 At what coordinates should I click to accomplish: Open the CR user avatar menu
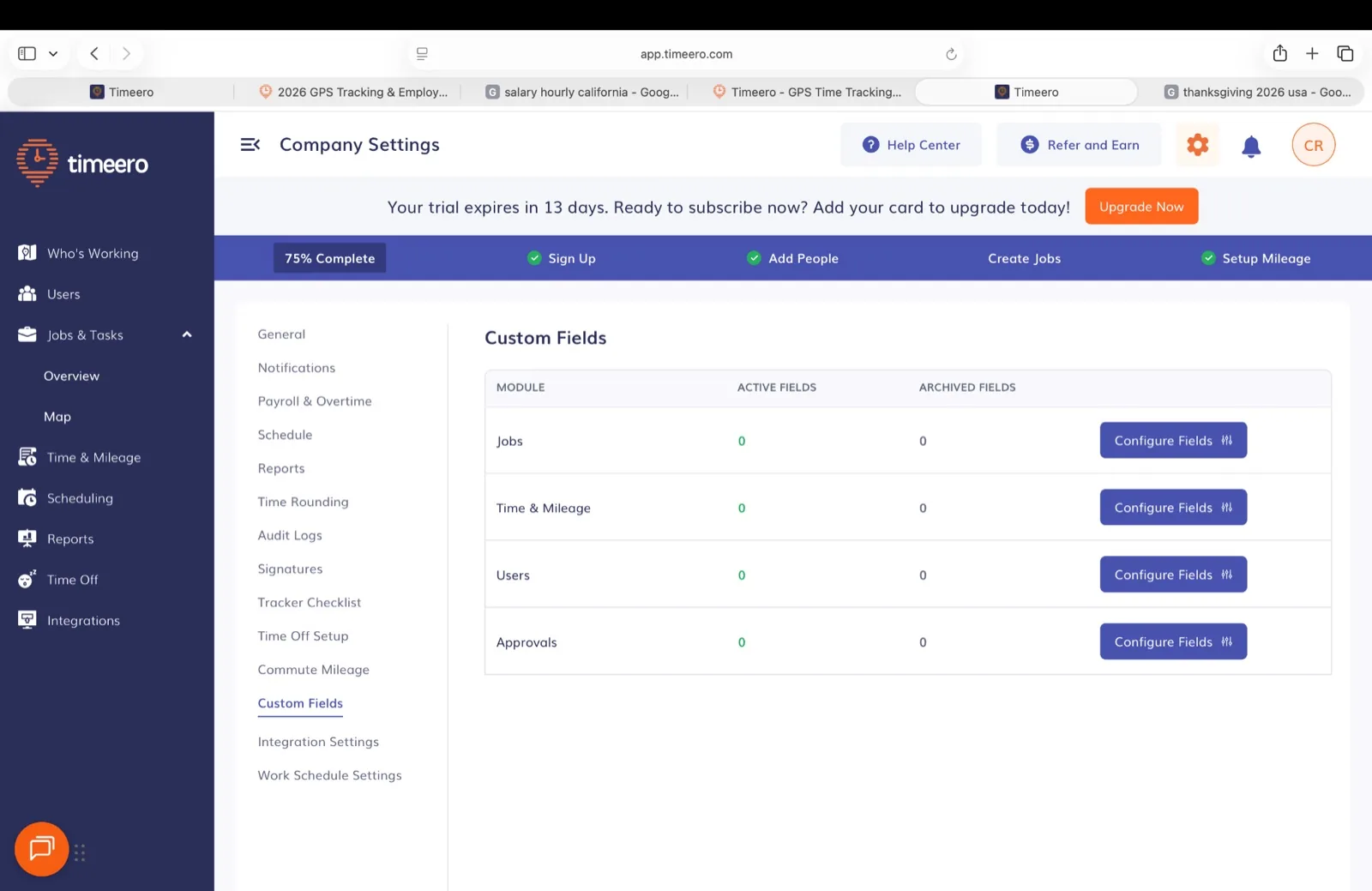point(1313,145)
